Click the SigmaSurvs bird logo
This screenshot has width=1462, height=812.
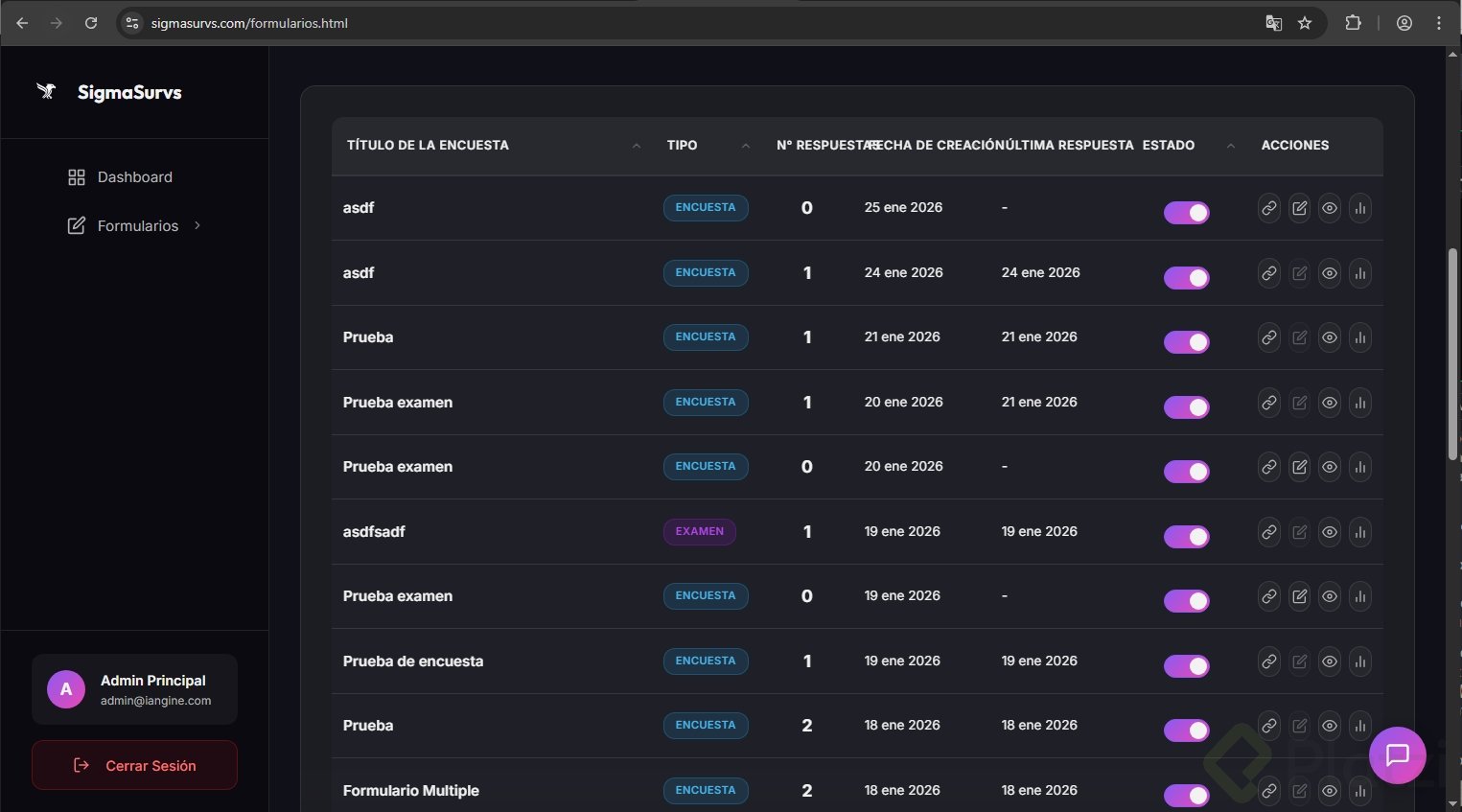click(x=46, y=92)
